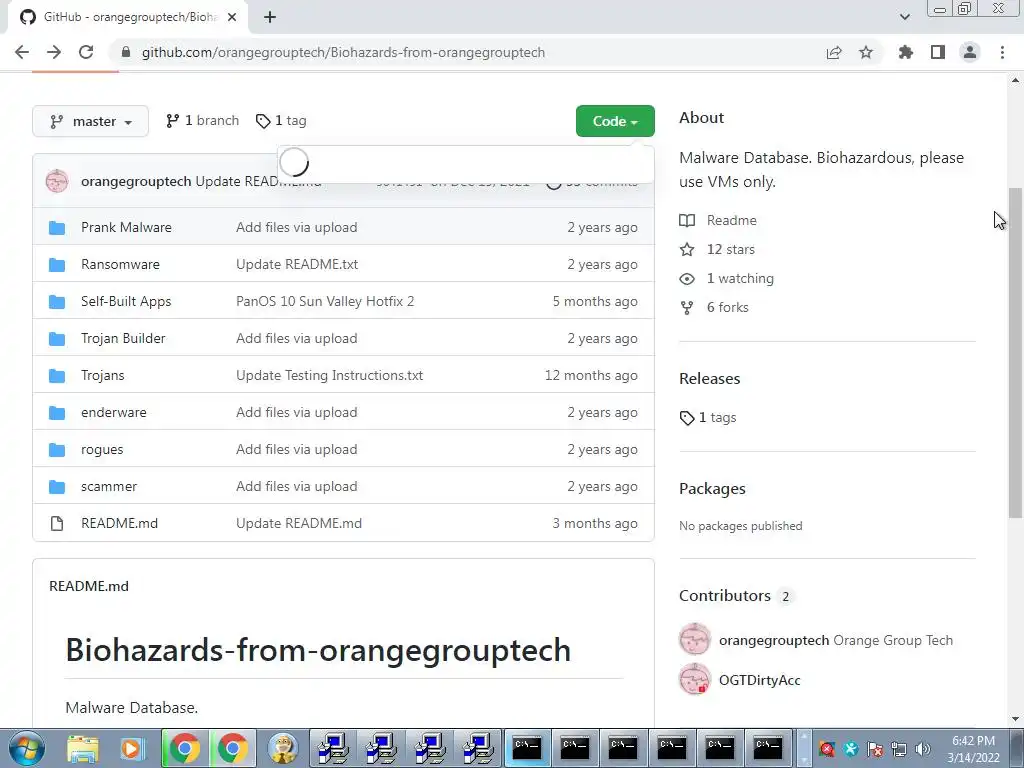Screen dimensions: 1024x768
Task: Open the Windows Start menu orb
Action: pos(27,748)
